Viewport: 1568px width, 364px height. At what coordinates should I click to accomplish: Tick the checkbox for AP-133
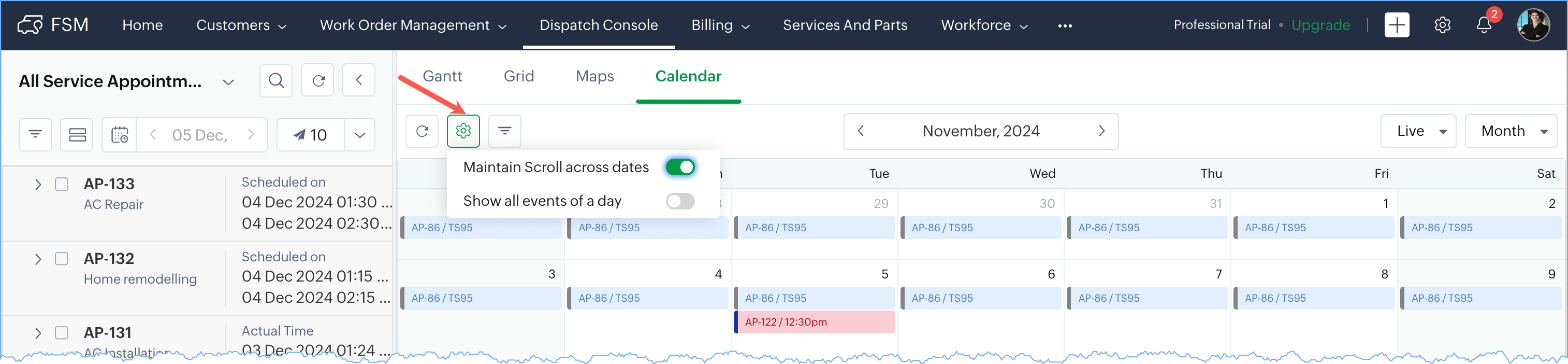62,184
